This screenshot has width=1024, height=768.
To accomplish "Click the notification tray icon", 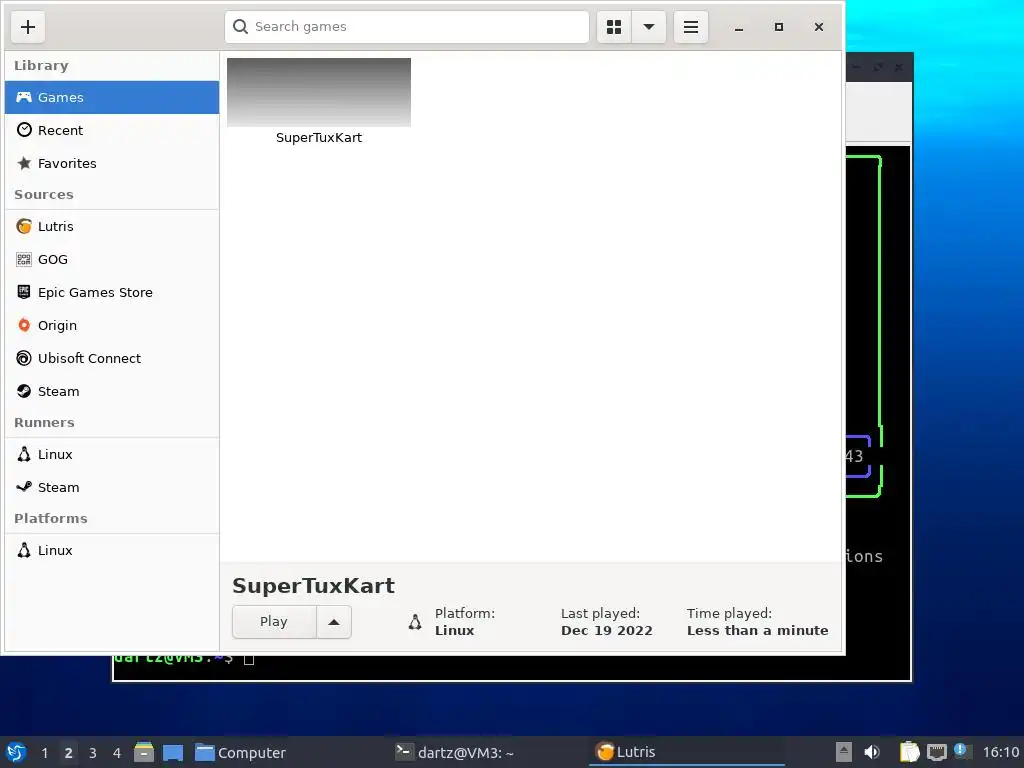I will point(962,751).
